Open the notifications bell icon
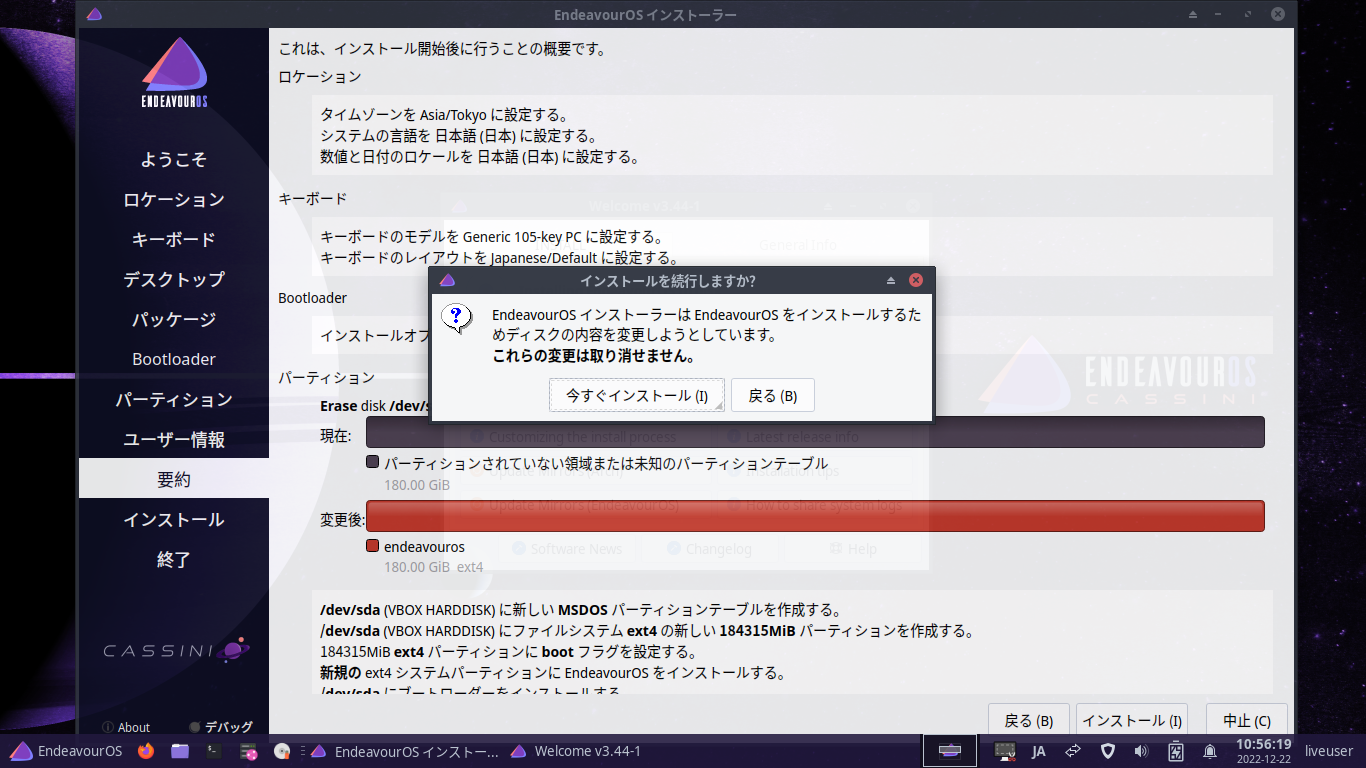Screen dimensions: 1366x768 tap(1210, 751)
